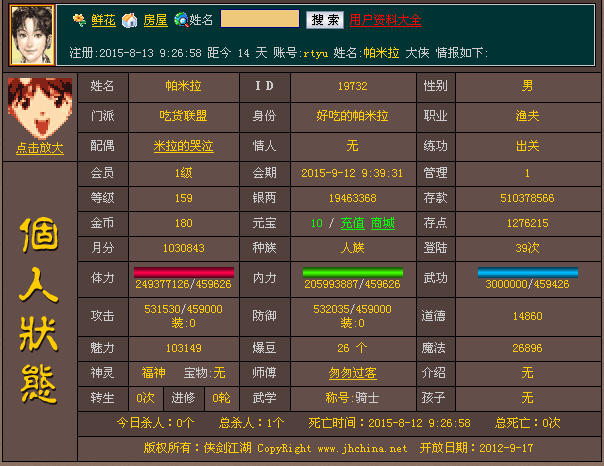The height and width of the screenshot is (466, 604).
Task: Click the death time 2015-8-12 9:26:58
Action: pyautogui.click(x=419, y=424)
